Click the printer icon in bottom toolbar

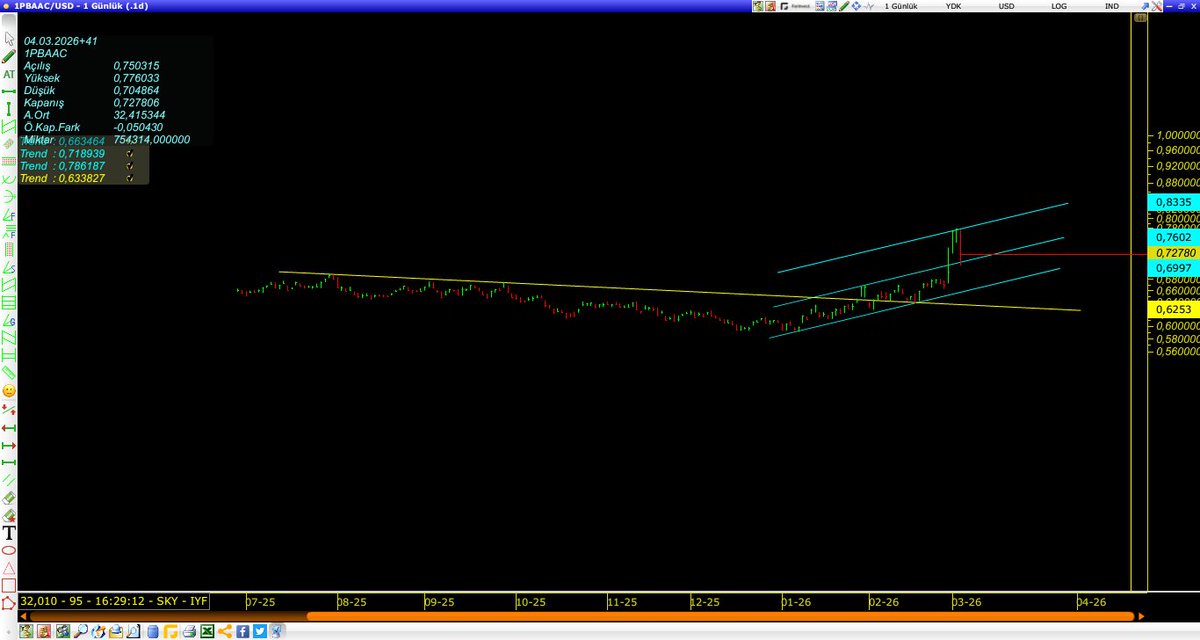tap(189, 631)
